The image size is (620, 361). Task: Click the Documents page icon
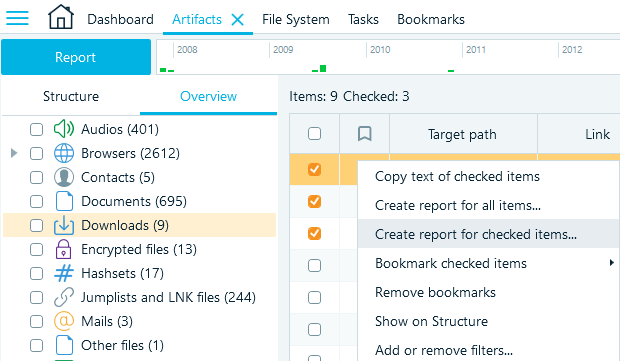64,201
